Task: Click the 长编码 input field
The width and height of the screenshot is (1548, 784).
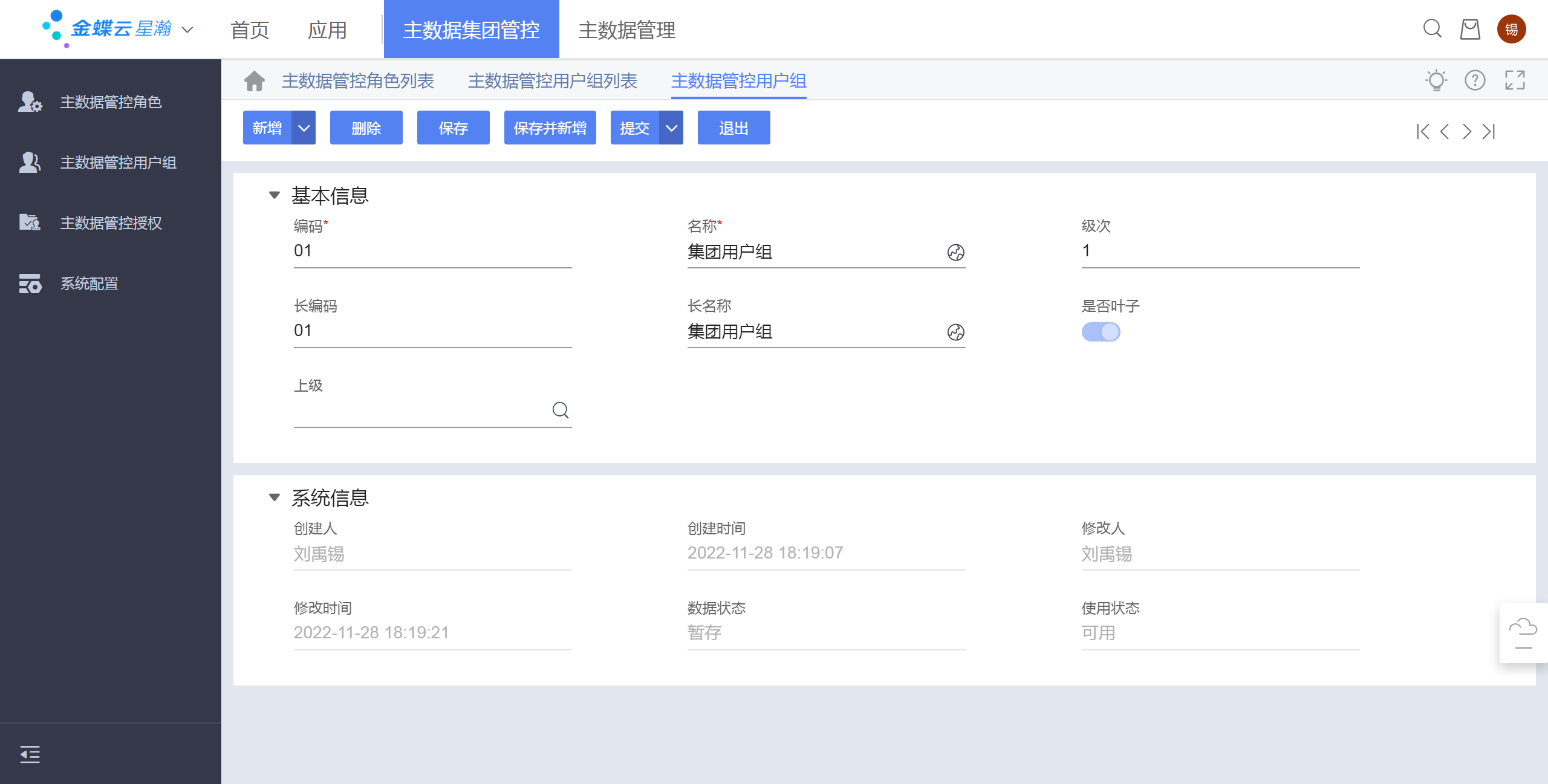Action: 433,331
